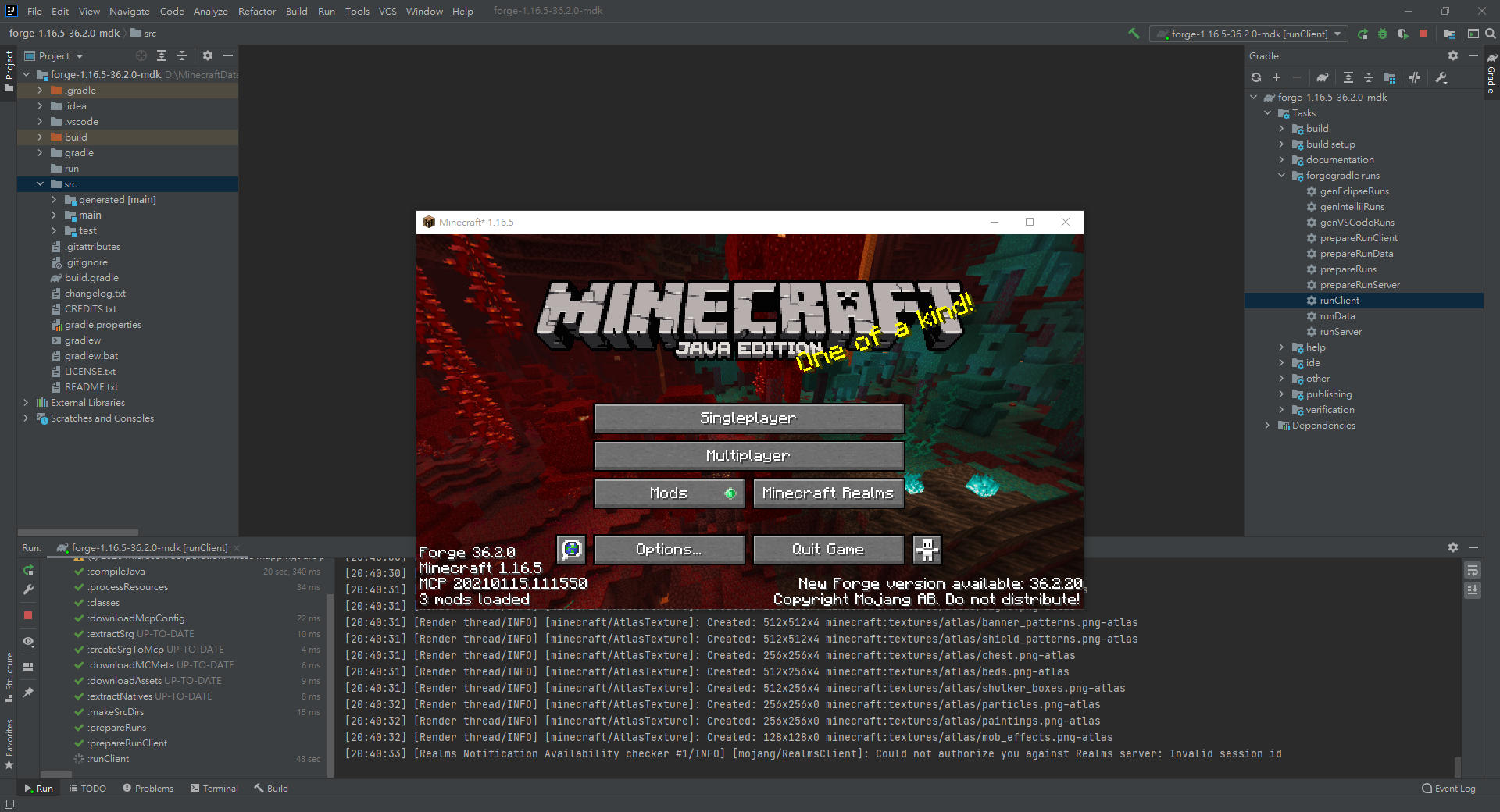Toggle soft-wrap in the Run console

pyautogui.click(x=1473, y=571)
